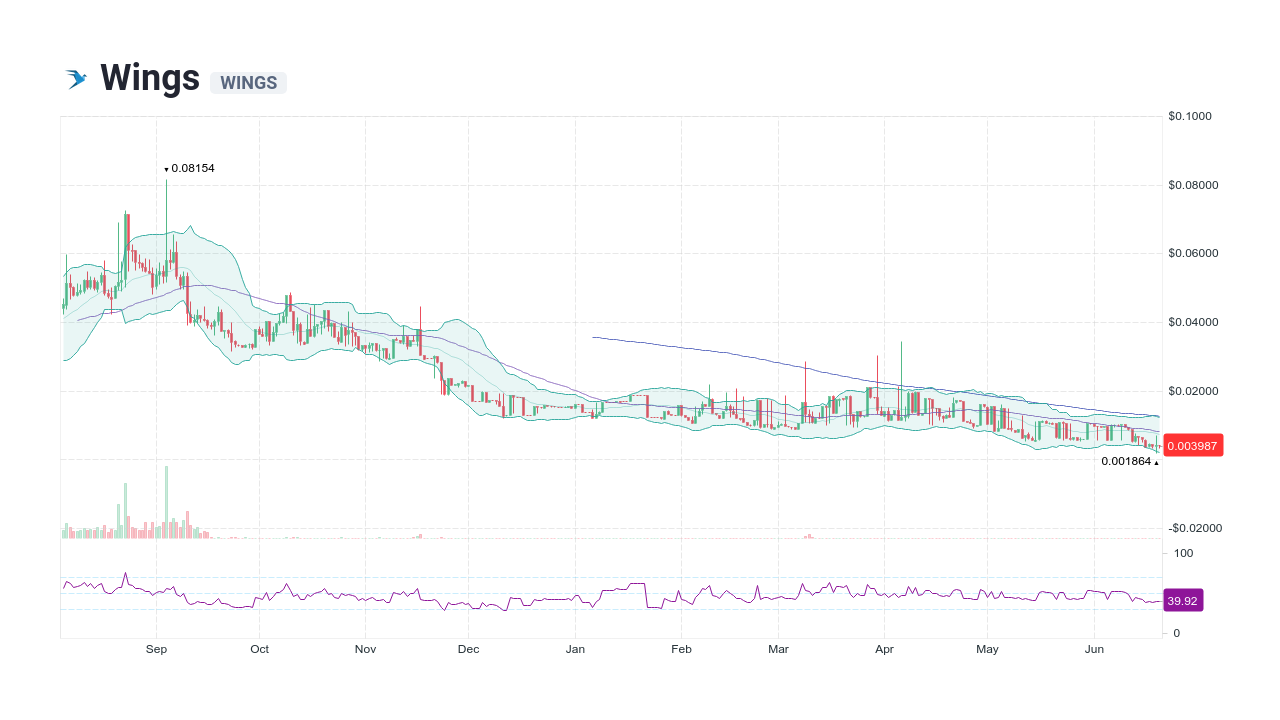Click the WINGS ticker badge
1280x720 pixels.
coord(248,83)
